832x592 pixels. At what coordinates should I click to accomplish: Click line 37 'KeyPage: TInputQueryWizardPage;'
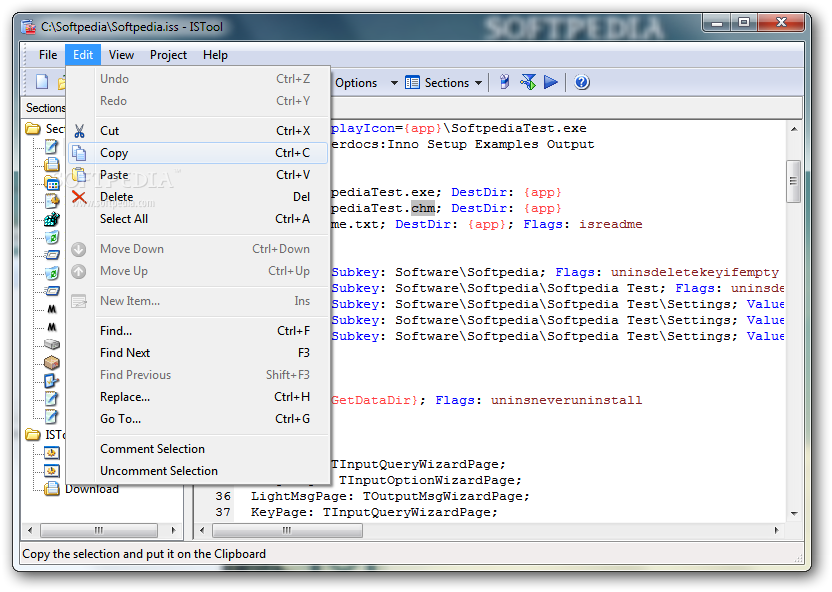374,512
